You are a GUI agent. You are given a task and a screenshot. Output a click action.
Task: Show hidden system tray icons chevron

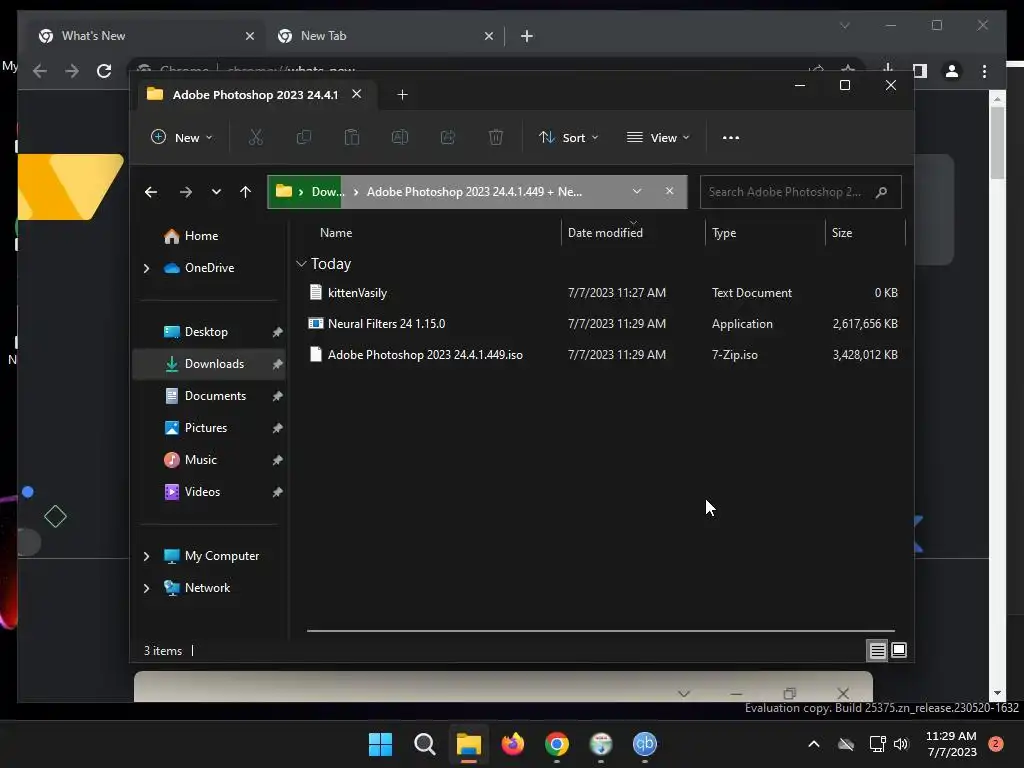tap(814, 744)
